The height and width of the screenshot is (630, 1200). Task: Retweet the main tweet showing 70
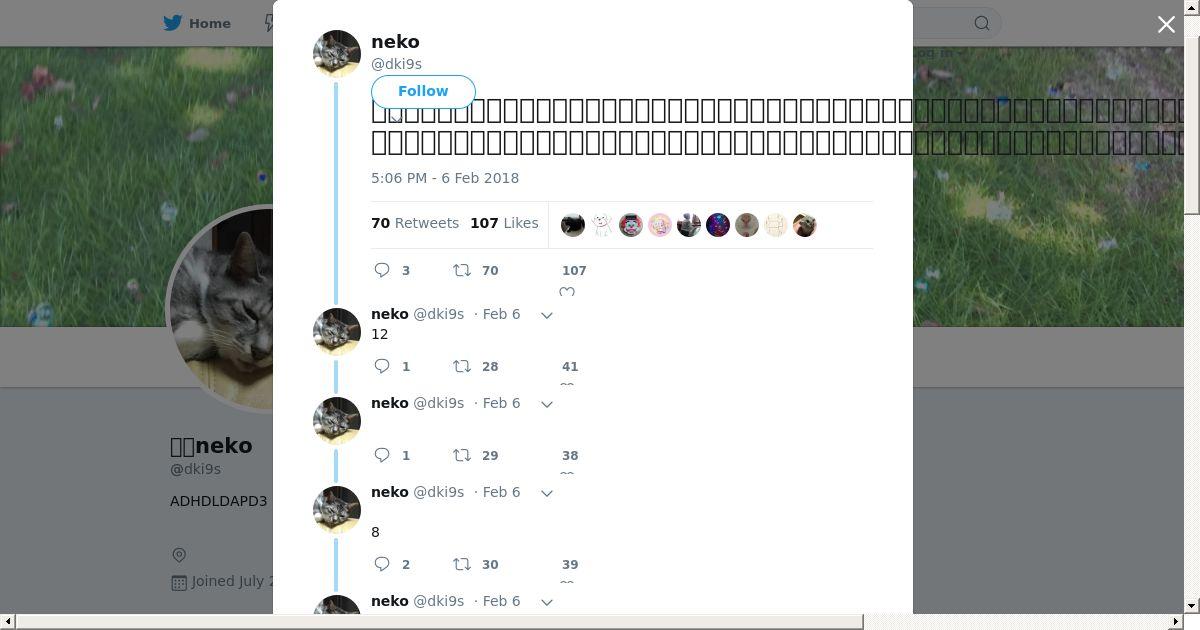point(475,270)
